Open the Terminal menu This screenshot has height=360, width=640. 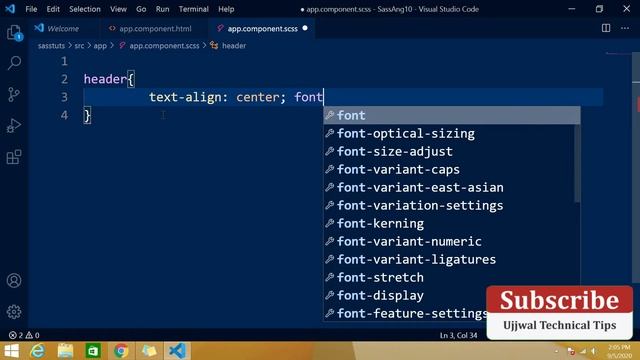click(x=193, y=9)
